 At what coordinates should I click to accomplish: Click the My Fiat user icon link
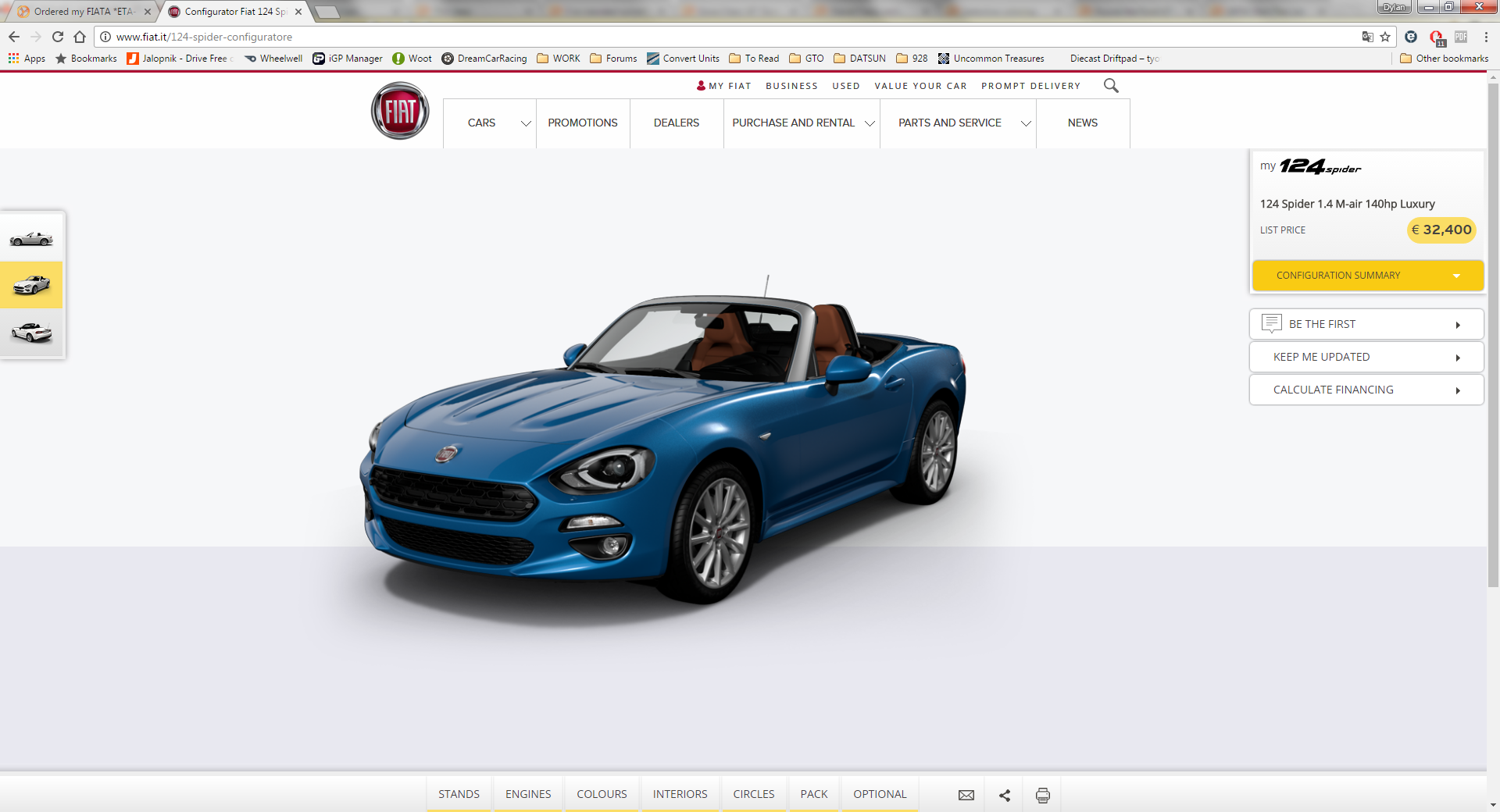tap(723, 86)
